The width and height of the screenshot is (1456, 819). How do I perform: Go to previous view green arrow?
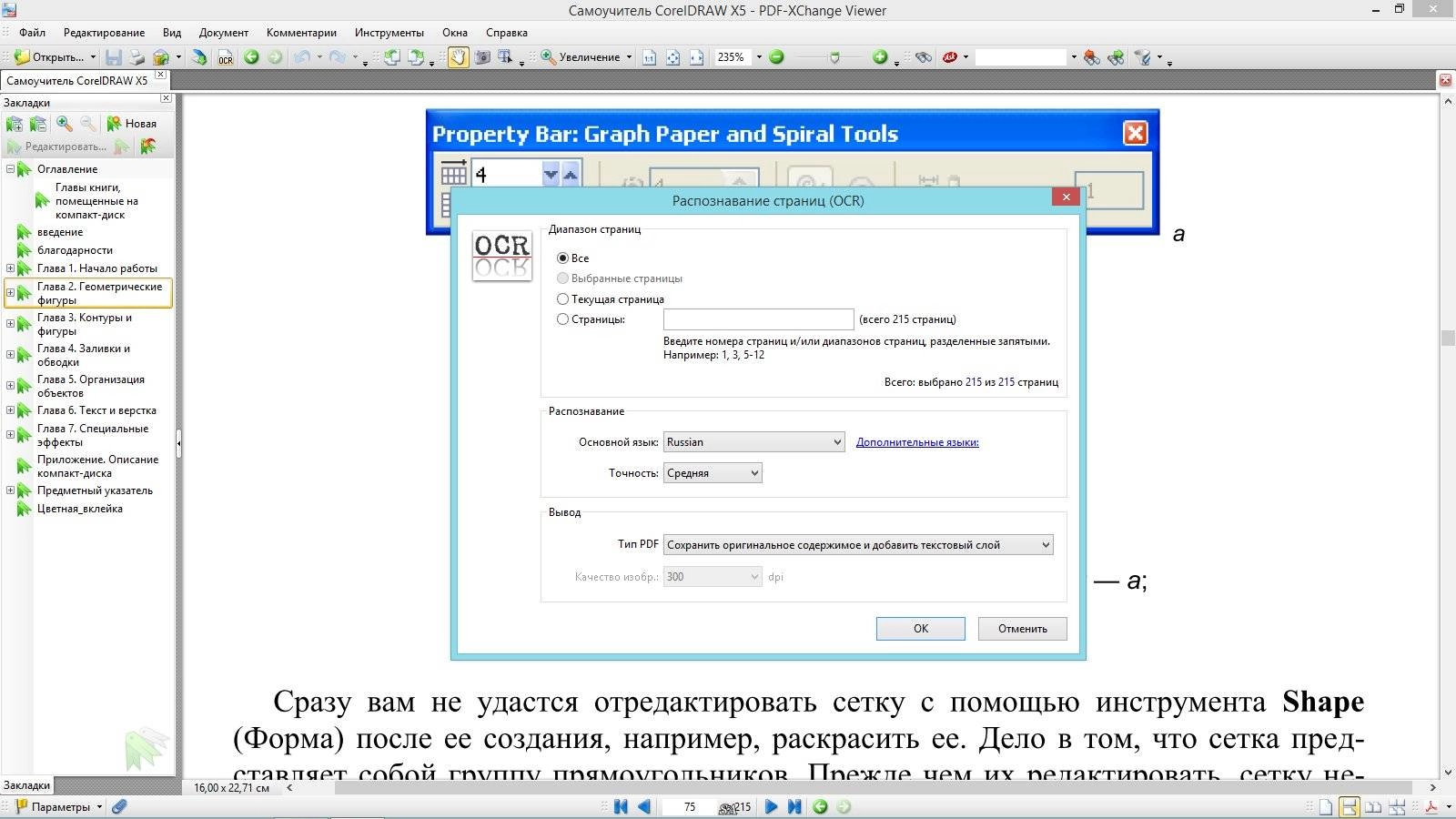(251, 57)
